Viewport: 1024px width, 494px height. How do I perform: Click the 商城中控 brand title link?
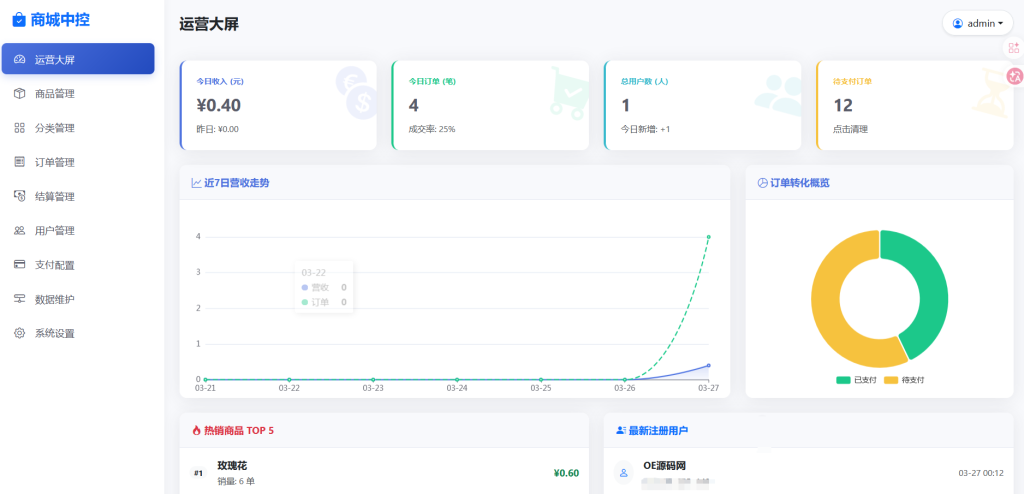(x=60, y=20)
